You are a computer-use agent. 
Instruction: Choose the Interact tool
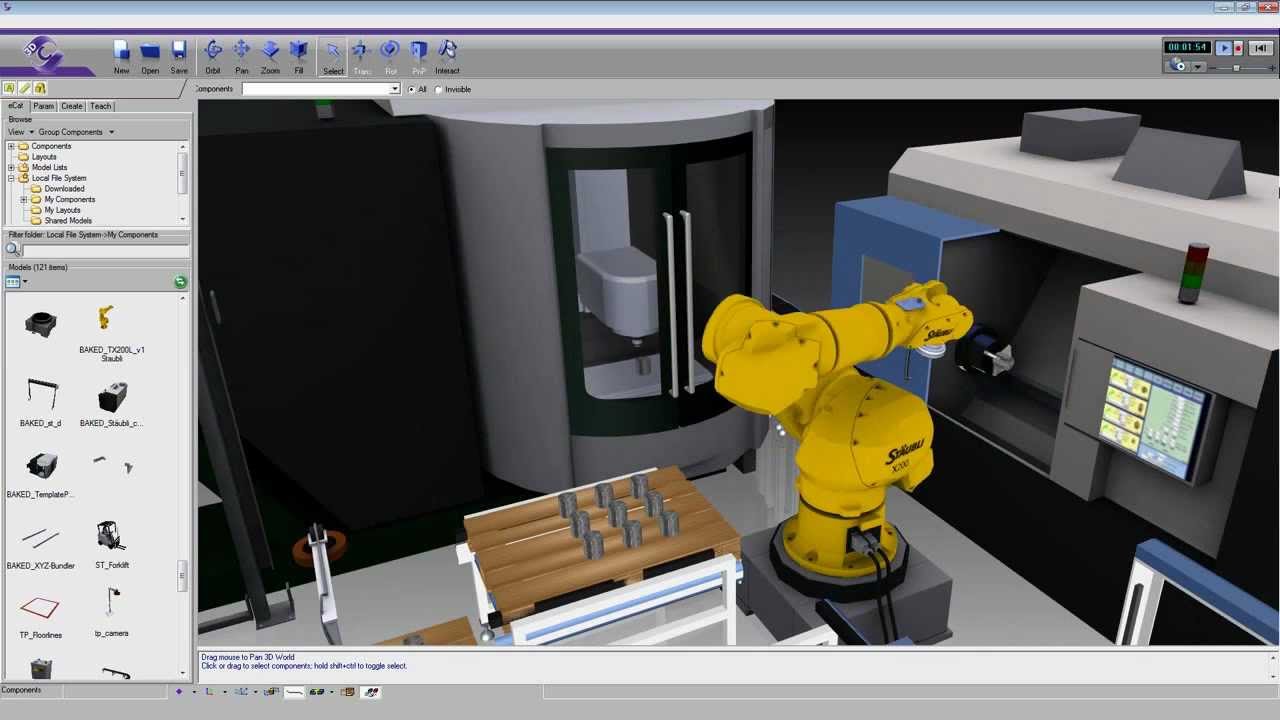[447, 57]
